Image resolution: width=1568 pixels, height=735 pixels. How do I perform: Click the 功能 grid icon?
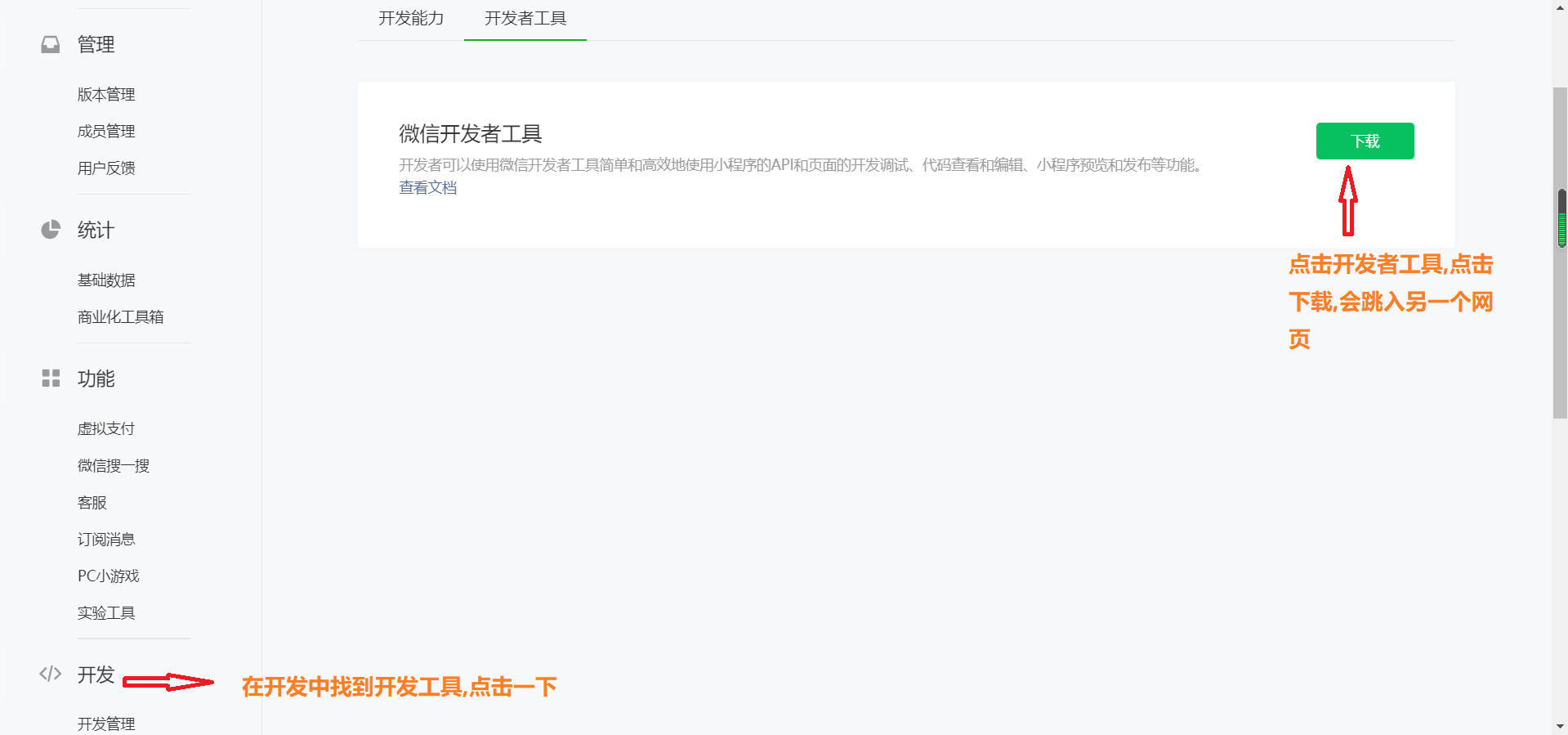pyautogui.click(x=51, y=378)
